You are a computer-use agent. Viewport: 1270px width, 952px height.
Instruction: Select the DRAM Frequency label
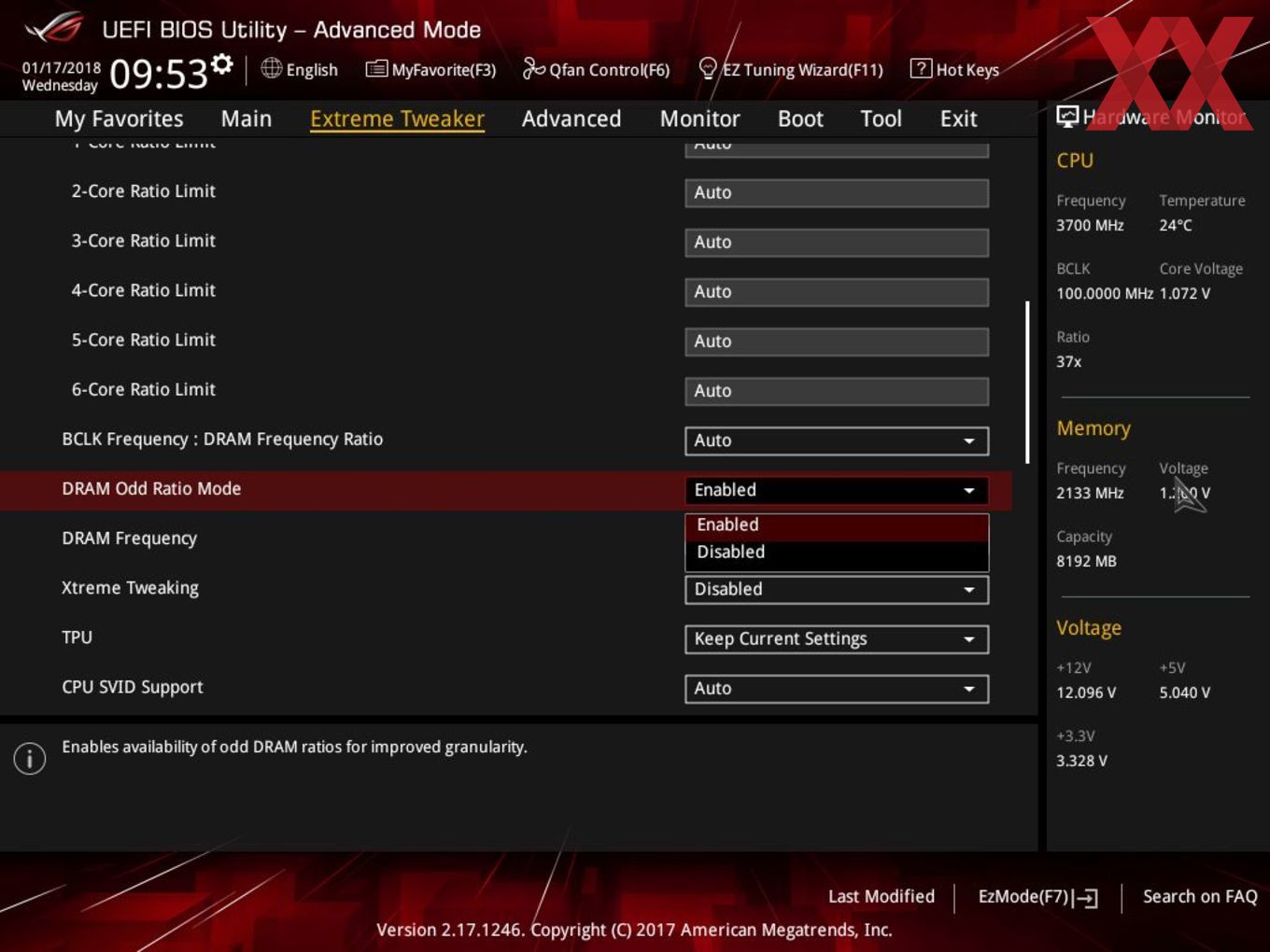pos(129,539)
